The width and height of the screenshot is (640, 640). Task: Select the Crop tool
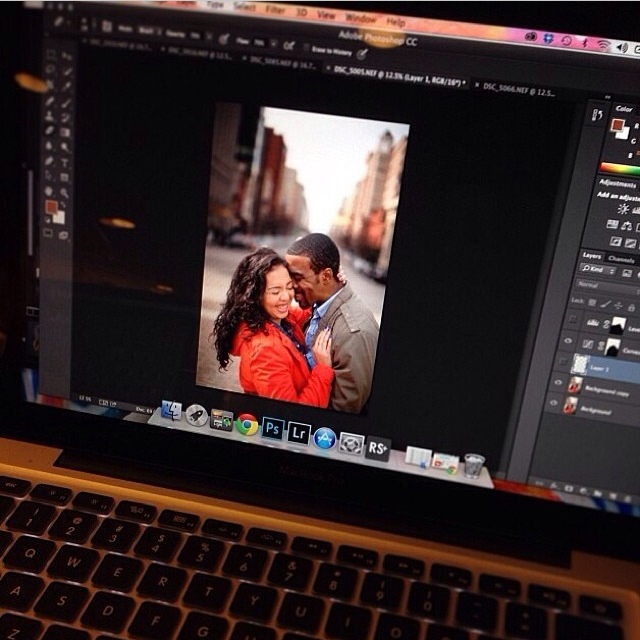(49, 85)
